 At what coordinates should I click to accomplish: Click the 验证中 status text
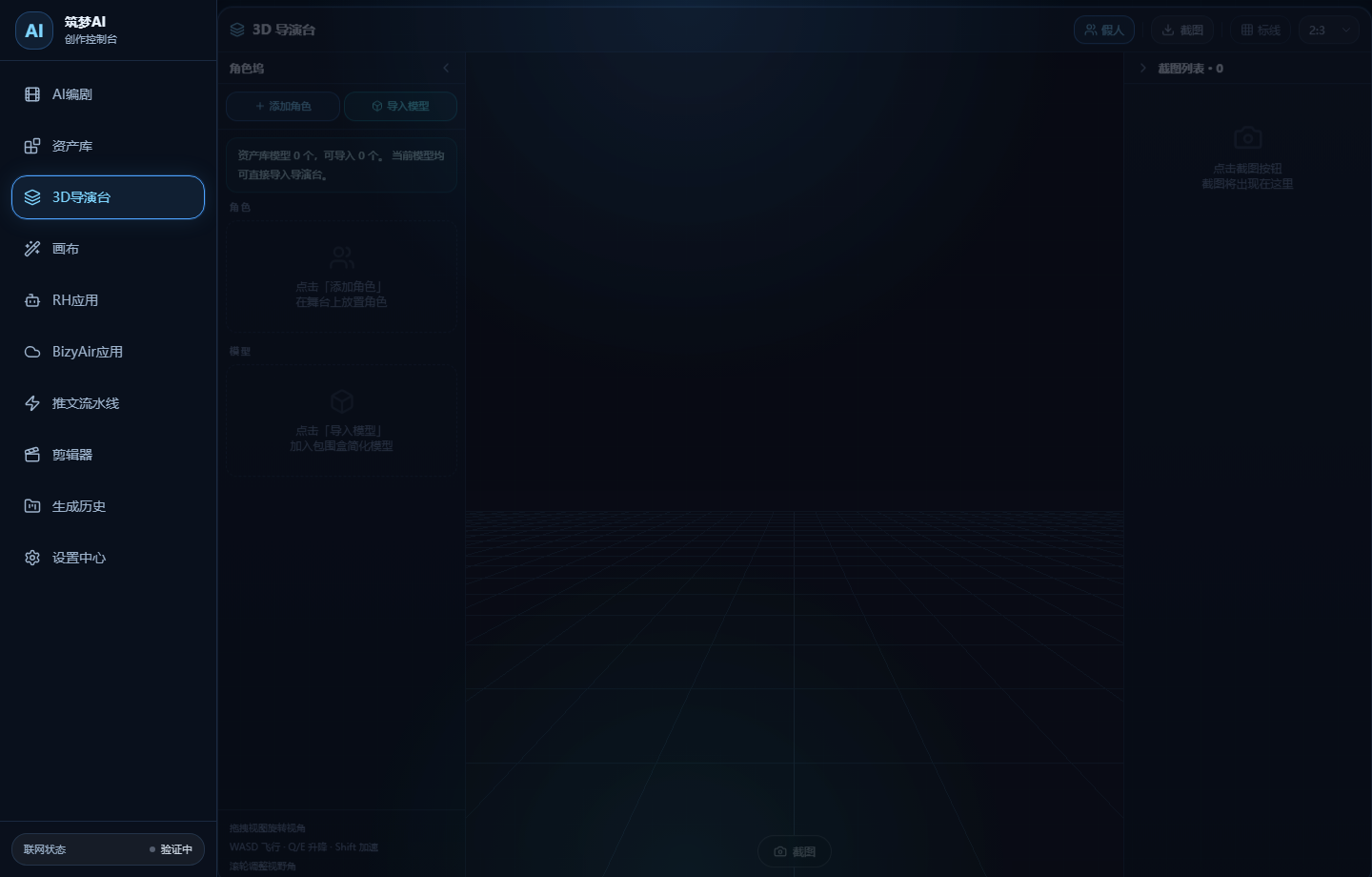[176, 849]
